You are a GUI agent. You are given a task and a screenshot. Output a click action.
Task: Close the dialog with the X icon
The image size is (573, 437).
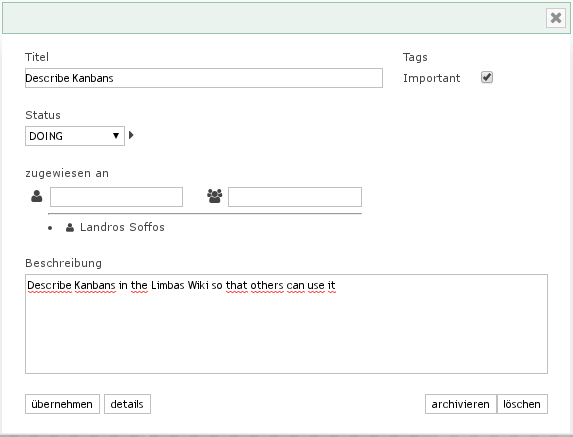point(556,18)
